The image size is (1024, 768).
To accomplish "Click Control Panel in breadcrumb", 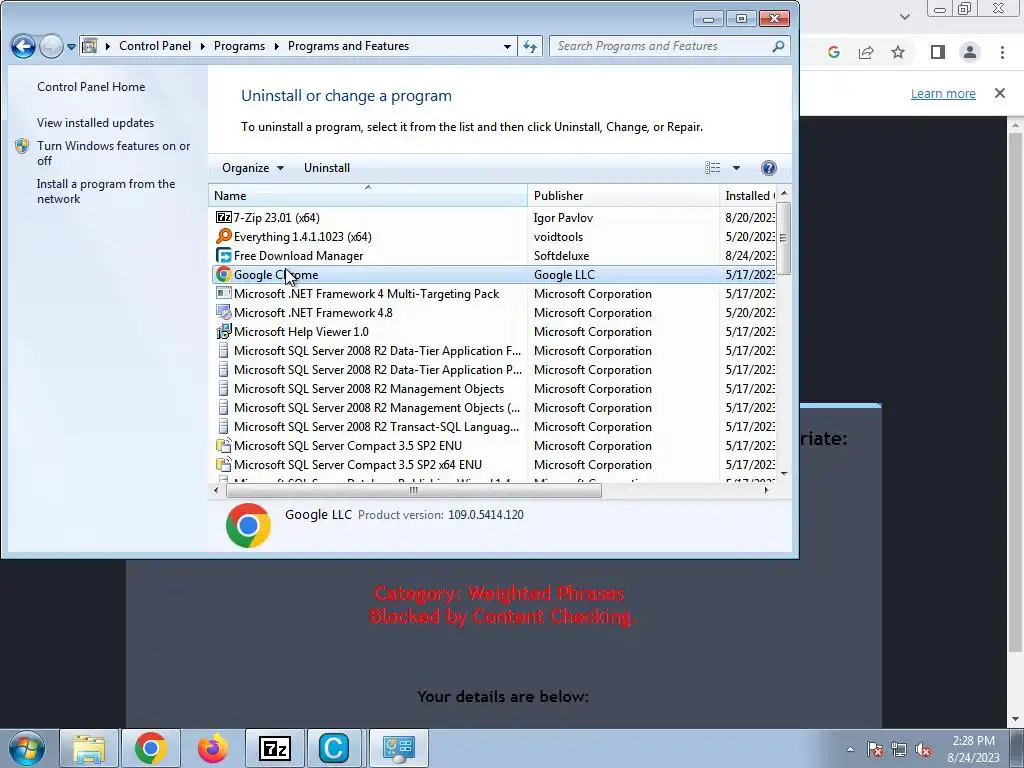I will 155,46.
